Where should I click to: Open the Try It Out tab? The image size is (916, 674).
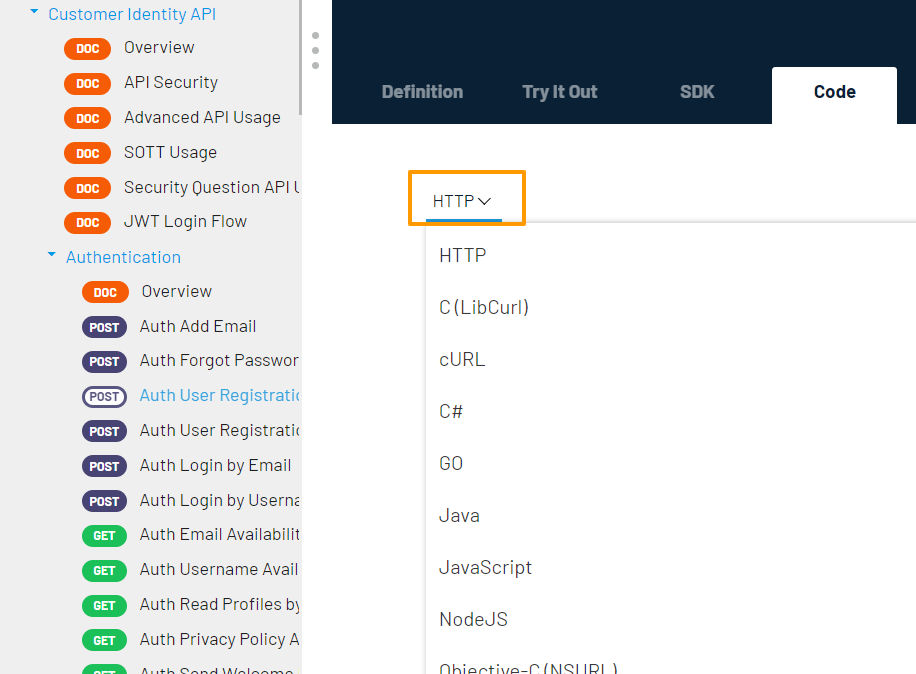point(559,92)
